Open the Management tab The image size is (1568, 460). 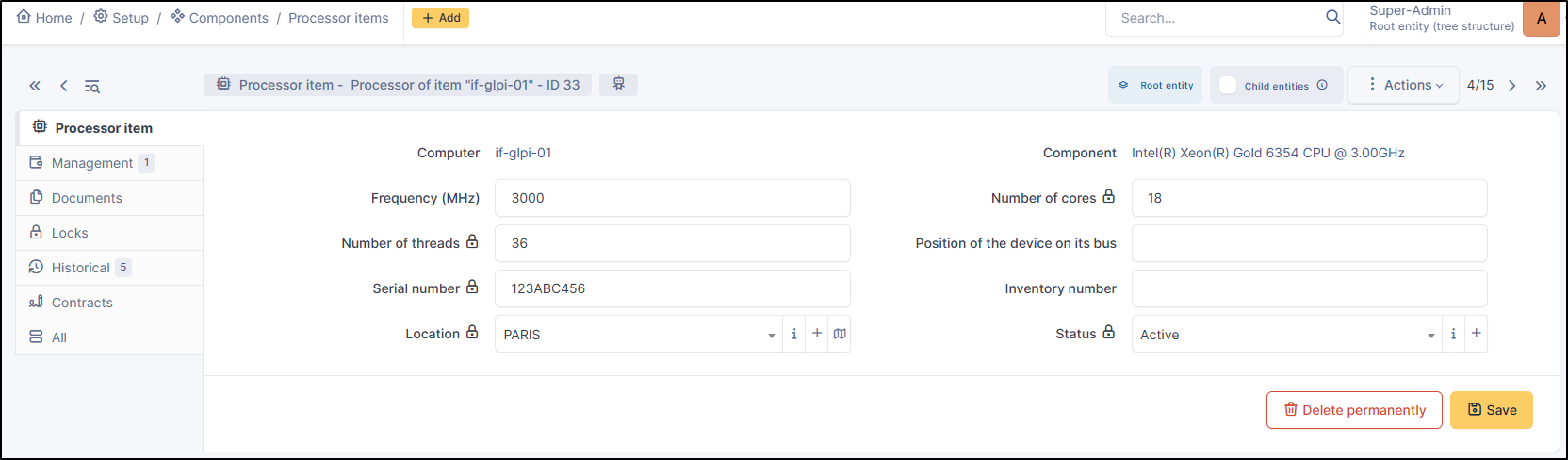point(91,163)
